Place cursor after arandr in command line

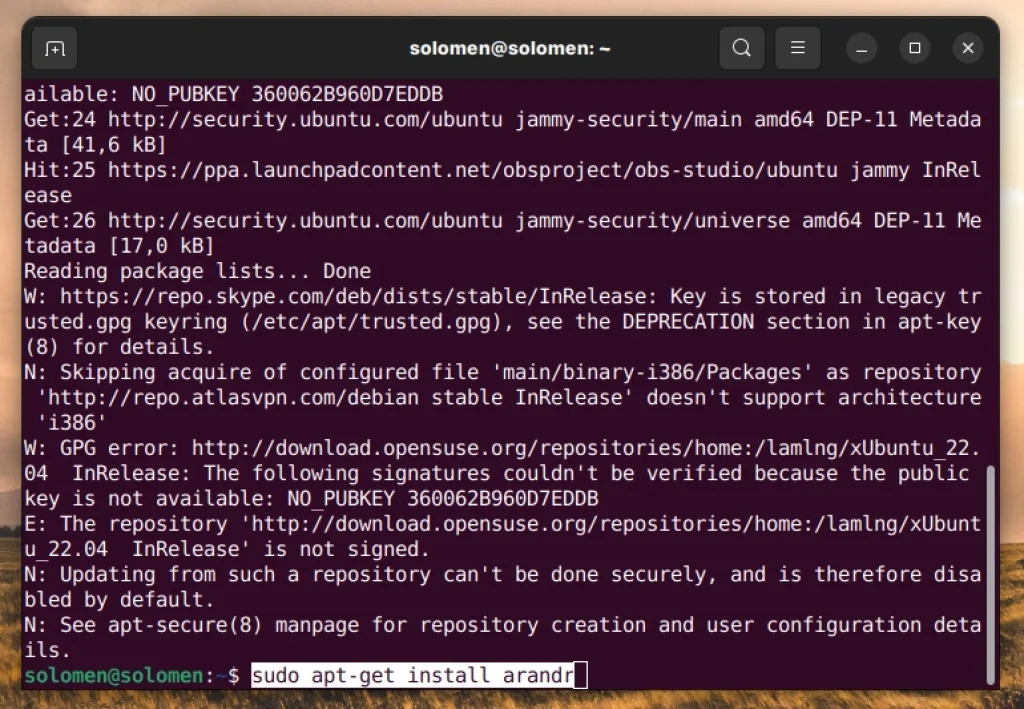[575, 675]
